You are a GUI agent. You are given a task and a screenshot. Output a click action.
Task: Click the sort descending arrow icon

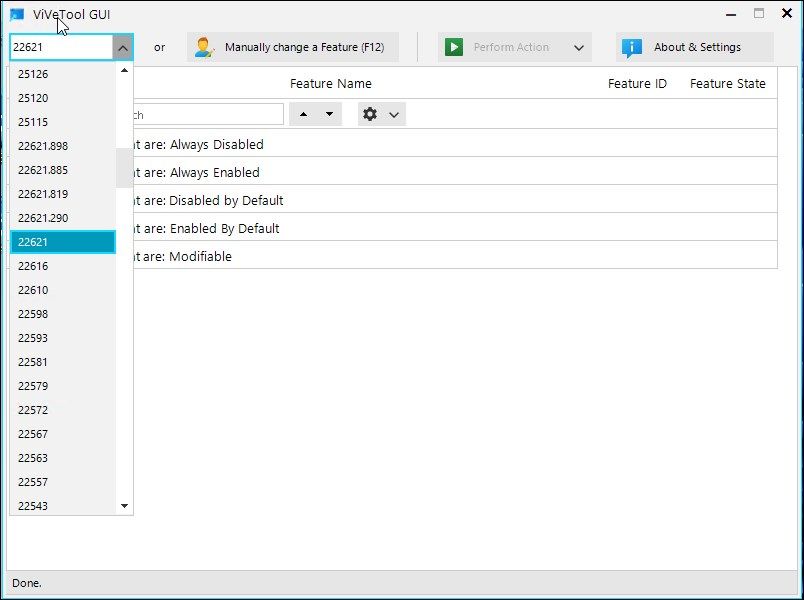click(x=327, y=113)
